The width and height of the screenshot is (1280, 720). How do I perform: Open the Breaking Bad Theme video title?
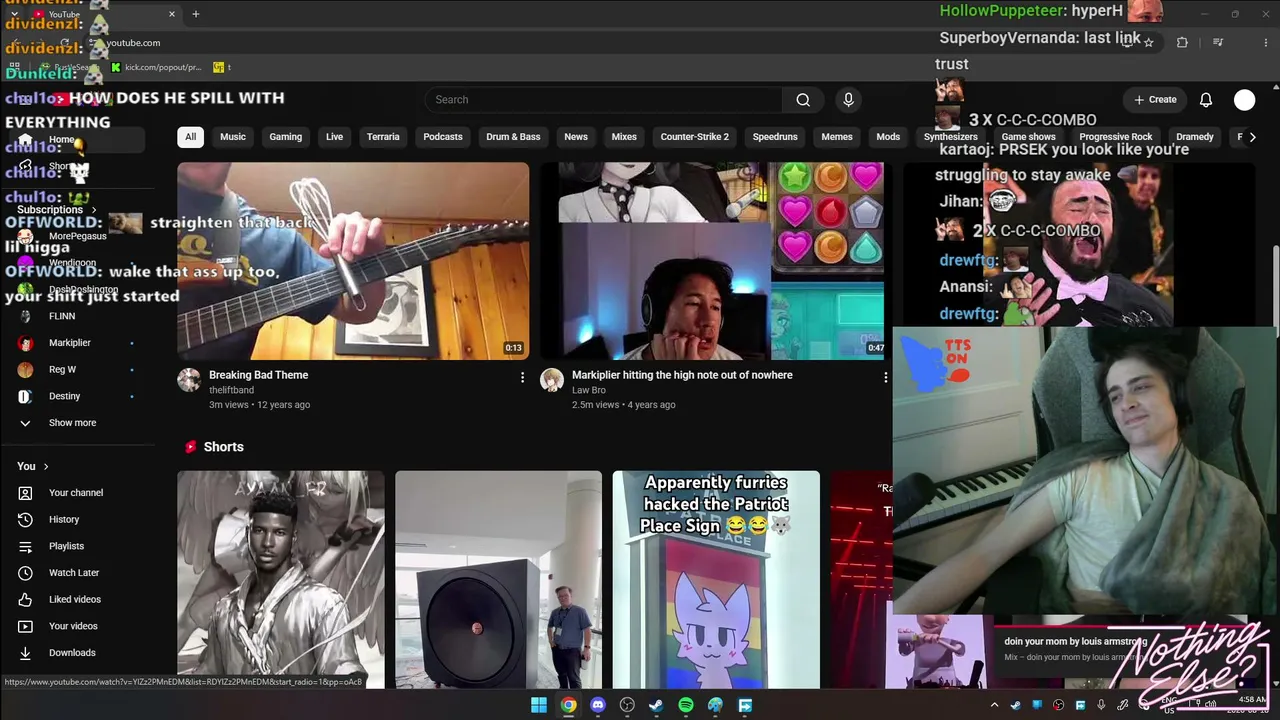click(x=258, y=375)
